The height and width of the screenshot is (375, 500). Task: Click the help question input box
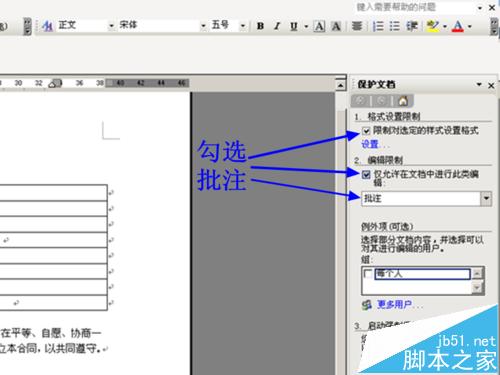pos(414,7)
